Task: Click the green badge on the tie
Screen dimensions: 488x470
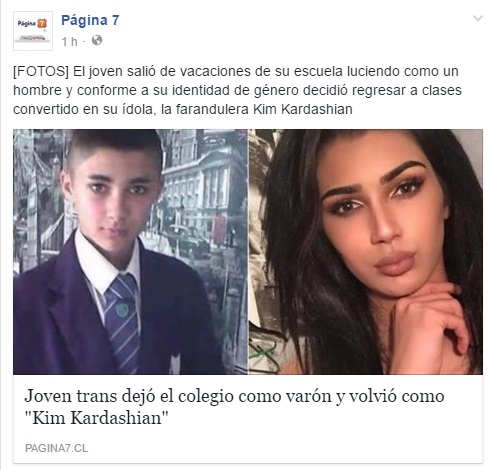Action: (122, 309)
